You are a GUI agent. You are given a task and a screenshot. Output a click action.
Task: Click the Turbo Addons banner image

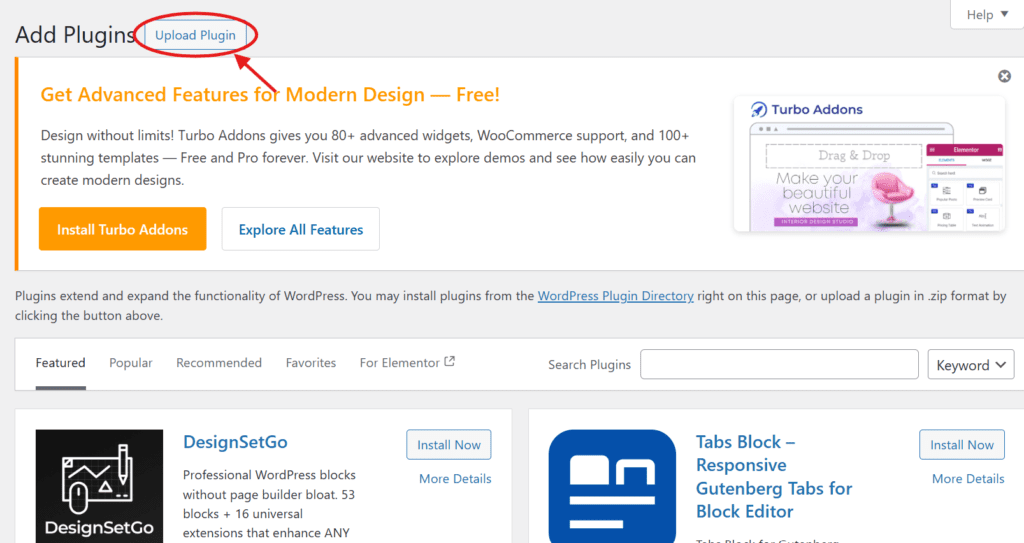869,164
